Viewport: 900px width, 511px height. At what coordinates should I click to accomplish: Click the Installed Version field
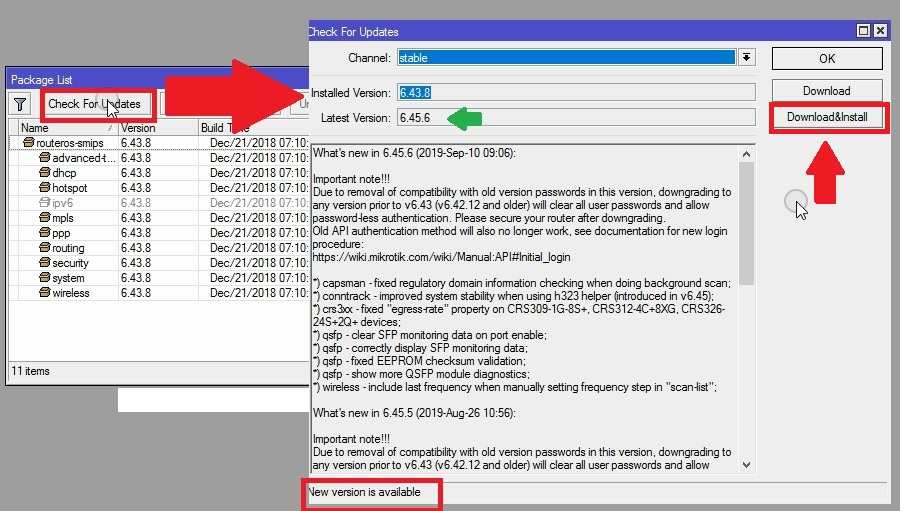[x=575, y=92]
